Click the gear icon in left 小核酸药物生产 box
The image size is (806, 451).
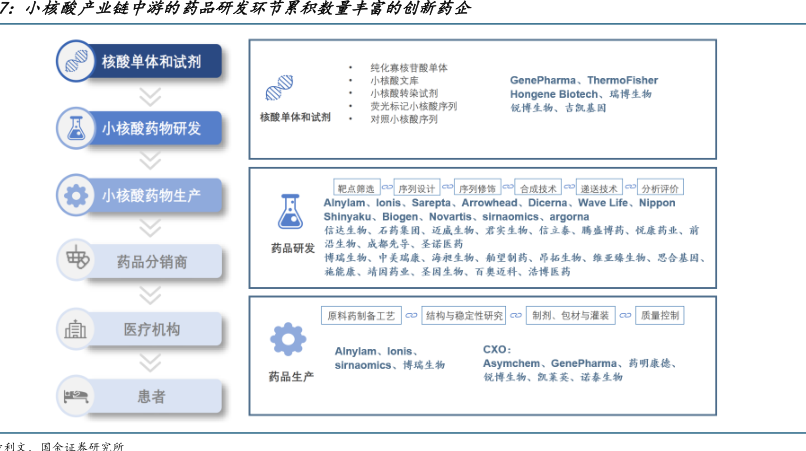[76, 194]
